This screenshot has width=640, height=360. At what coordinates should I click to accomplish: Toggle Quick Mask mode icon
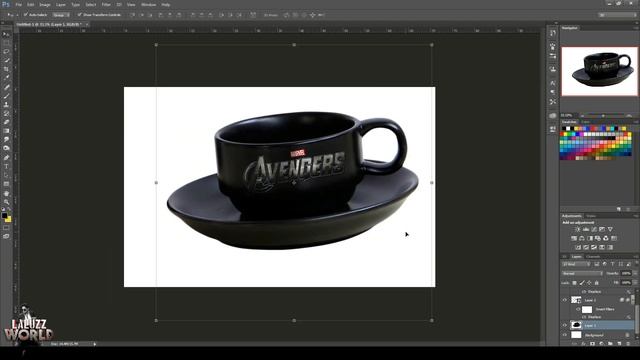[x=6, y=228]
